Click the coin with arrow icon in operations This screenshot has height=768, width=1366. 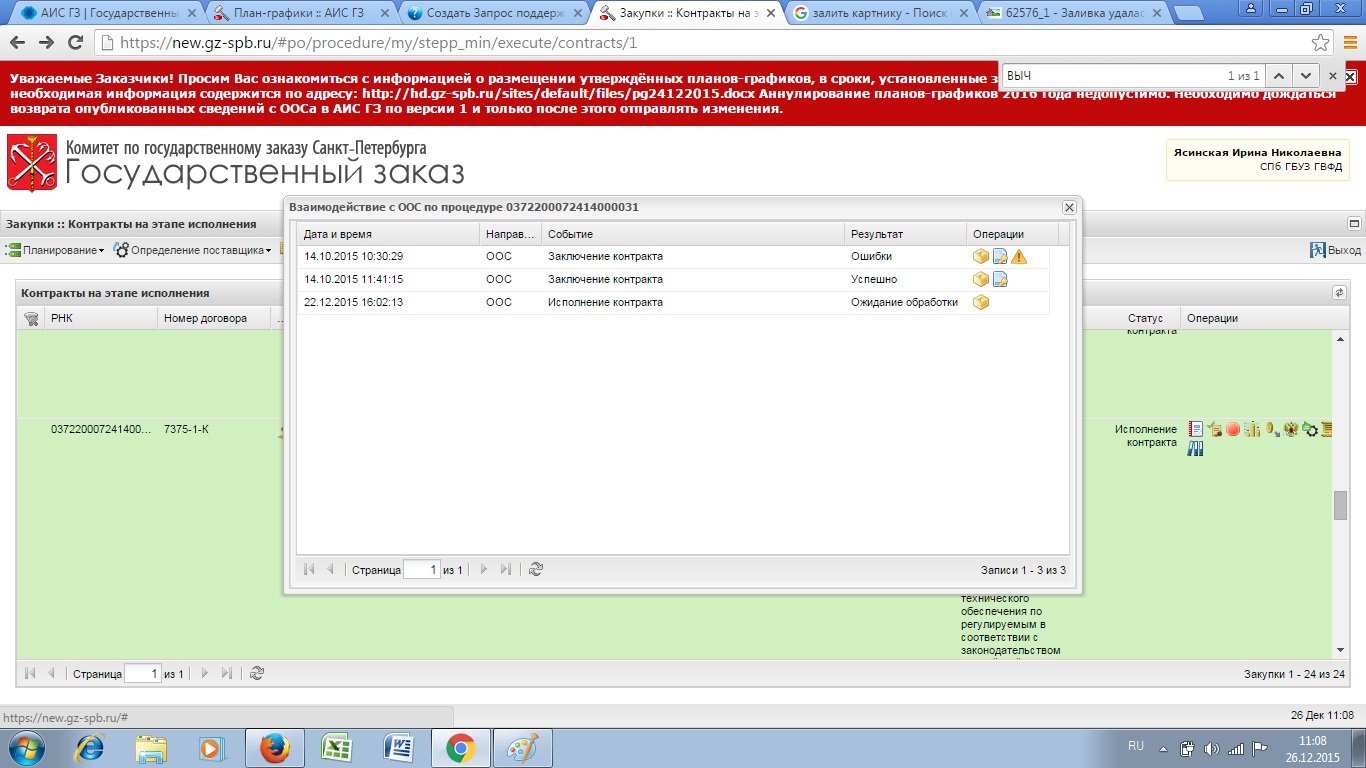click(1272, 429)
